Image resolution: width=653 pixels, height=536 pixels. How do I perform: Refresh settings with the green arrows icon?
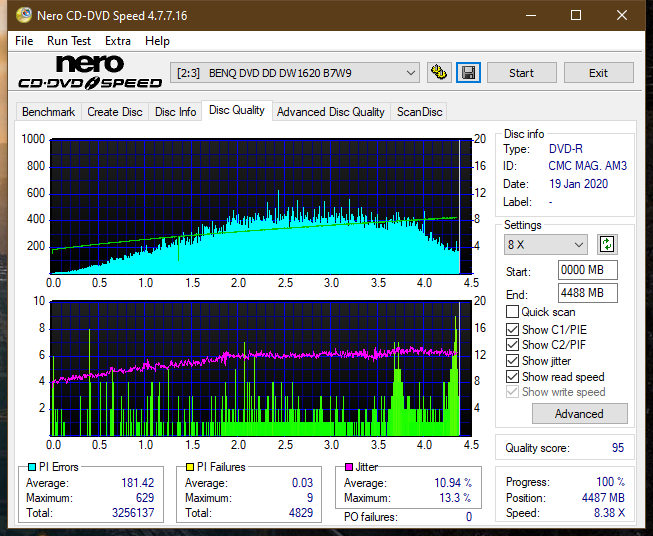(607, 244)
